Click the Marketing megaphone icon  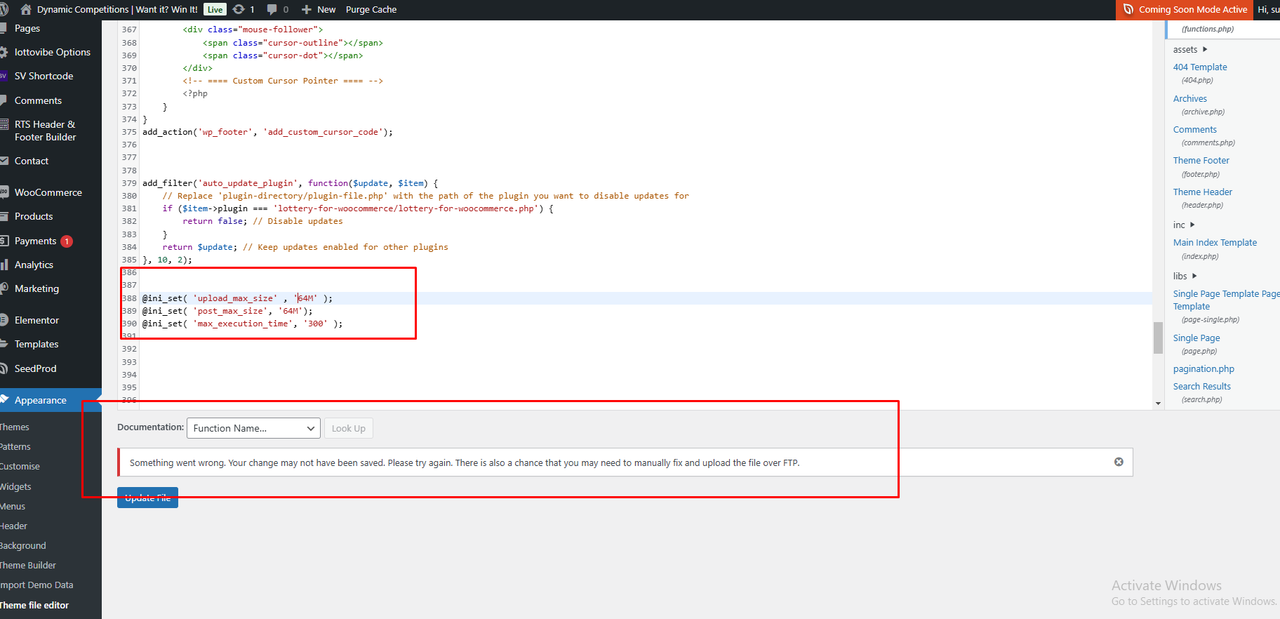[3, 289]
